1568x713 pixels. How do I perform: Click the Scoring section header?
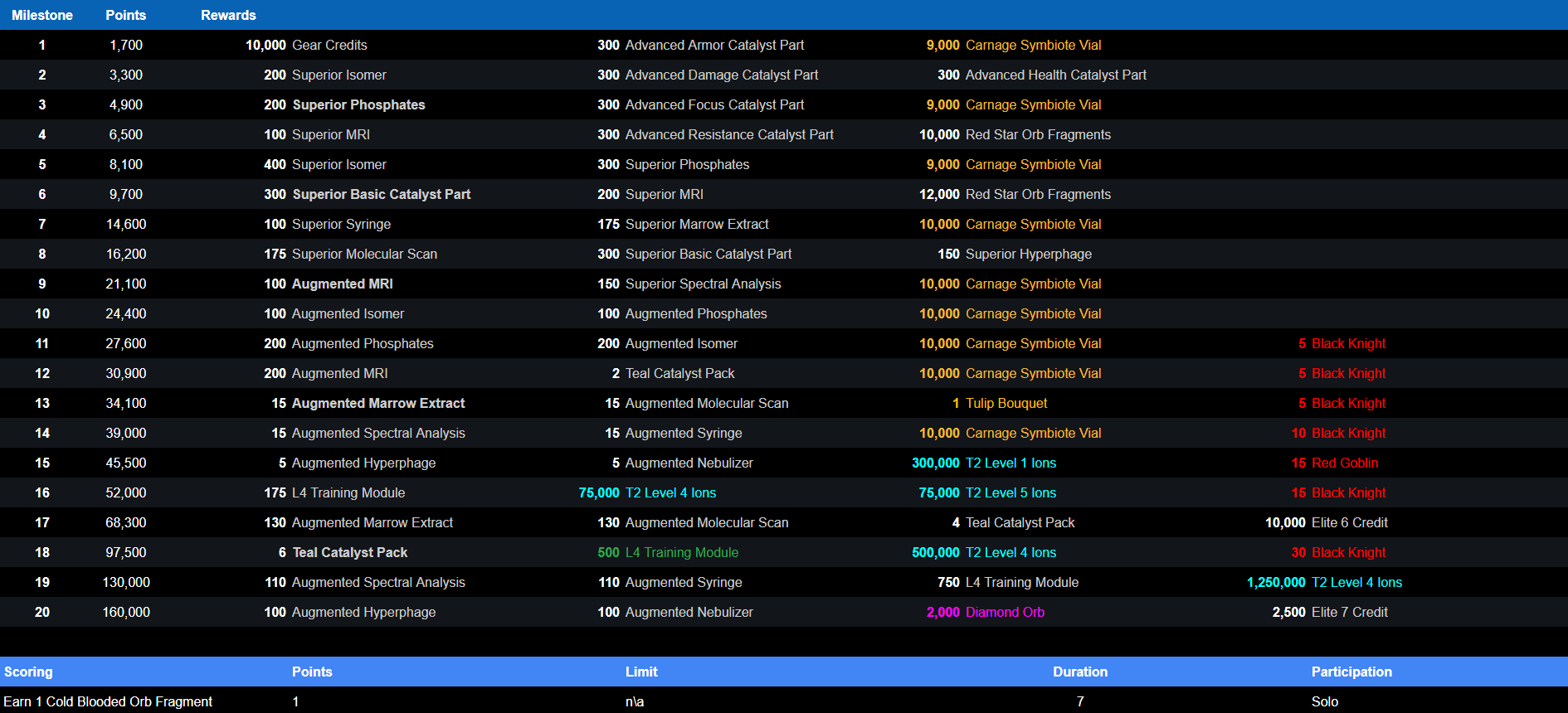click(28, 672)
